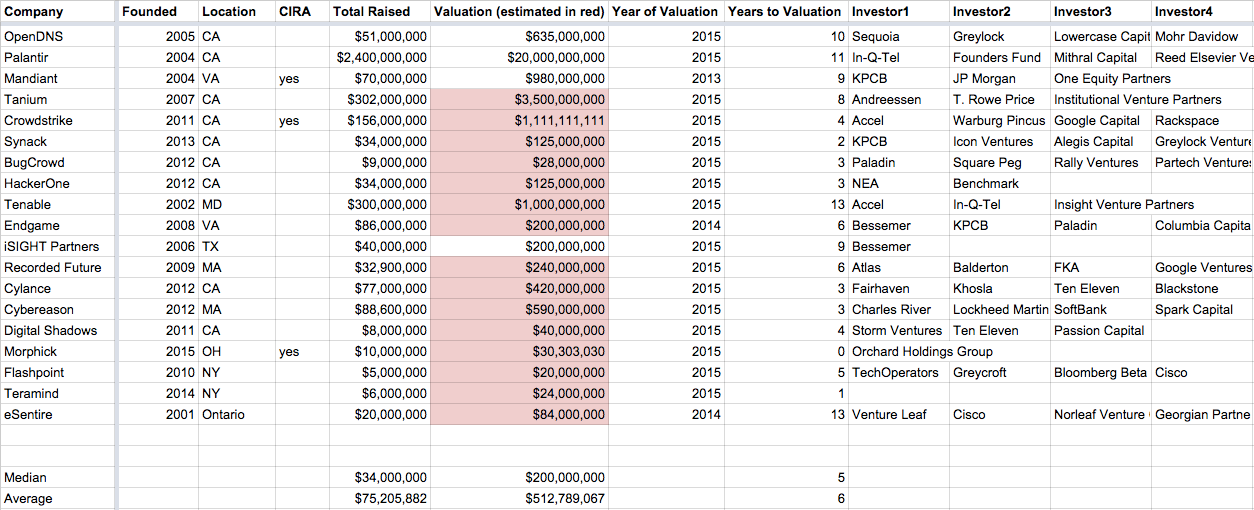Click the Endgame company cell
Image resolution: width=1254 pixels, height=510 pixels.
point(59,225)
